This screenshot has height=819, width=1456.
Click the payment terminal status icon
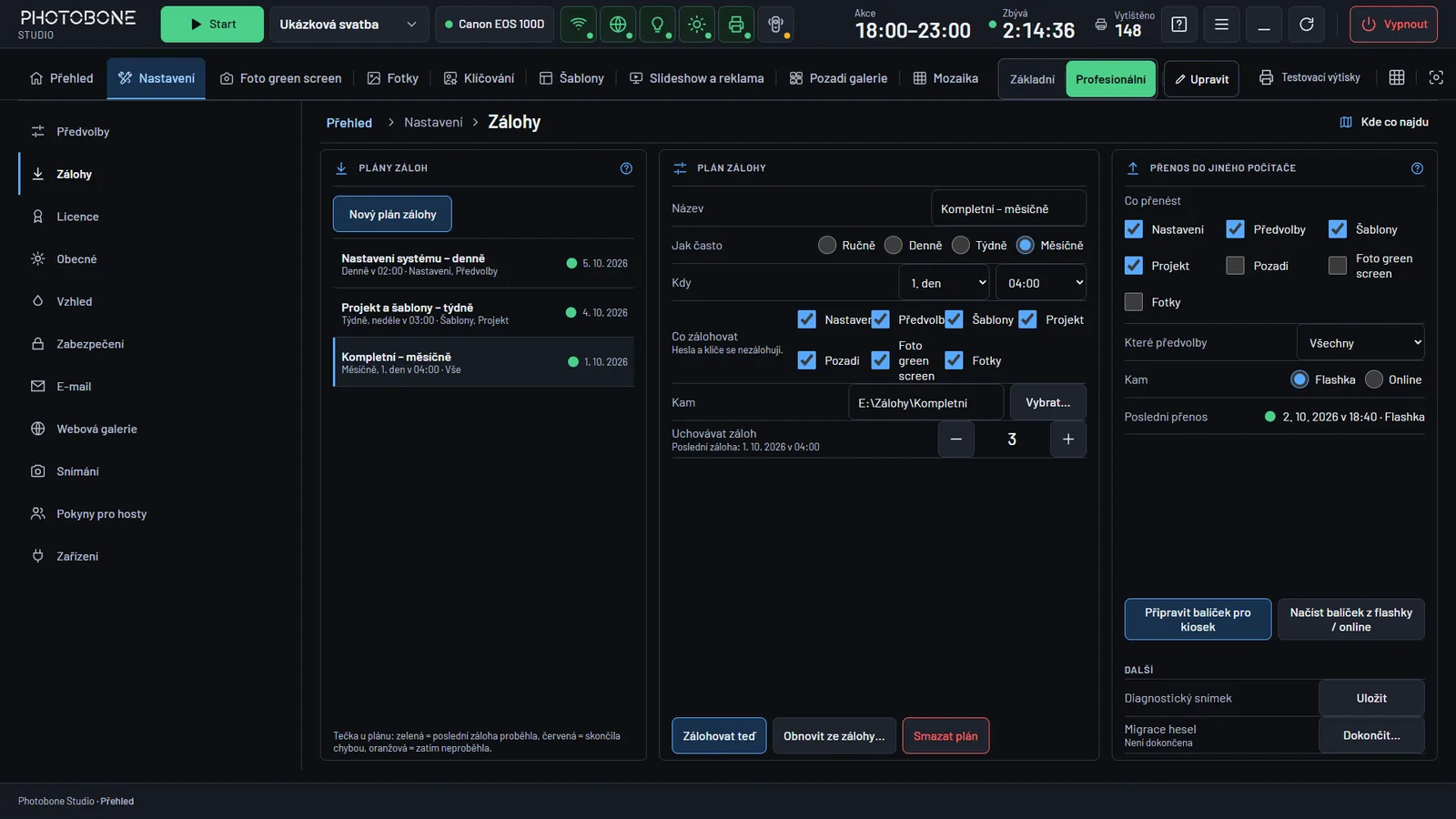pyautogui.click(x=775, y=25)
